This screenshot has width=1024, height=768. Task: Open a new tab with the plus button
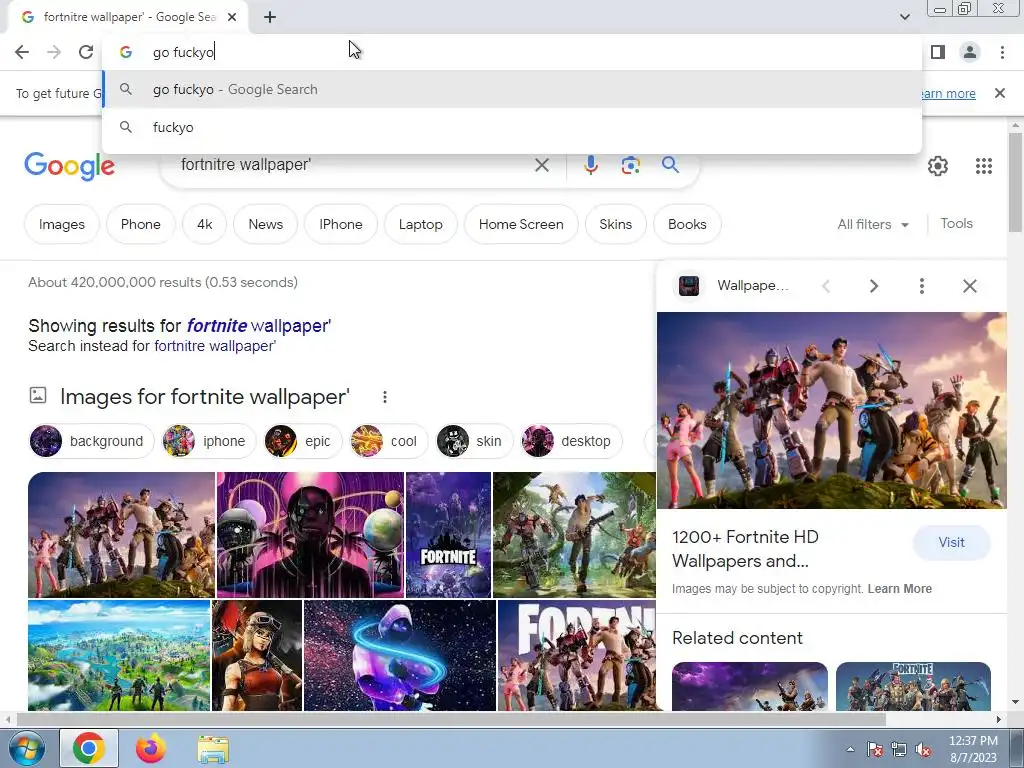coord(270,18)
